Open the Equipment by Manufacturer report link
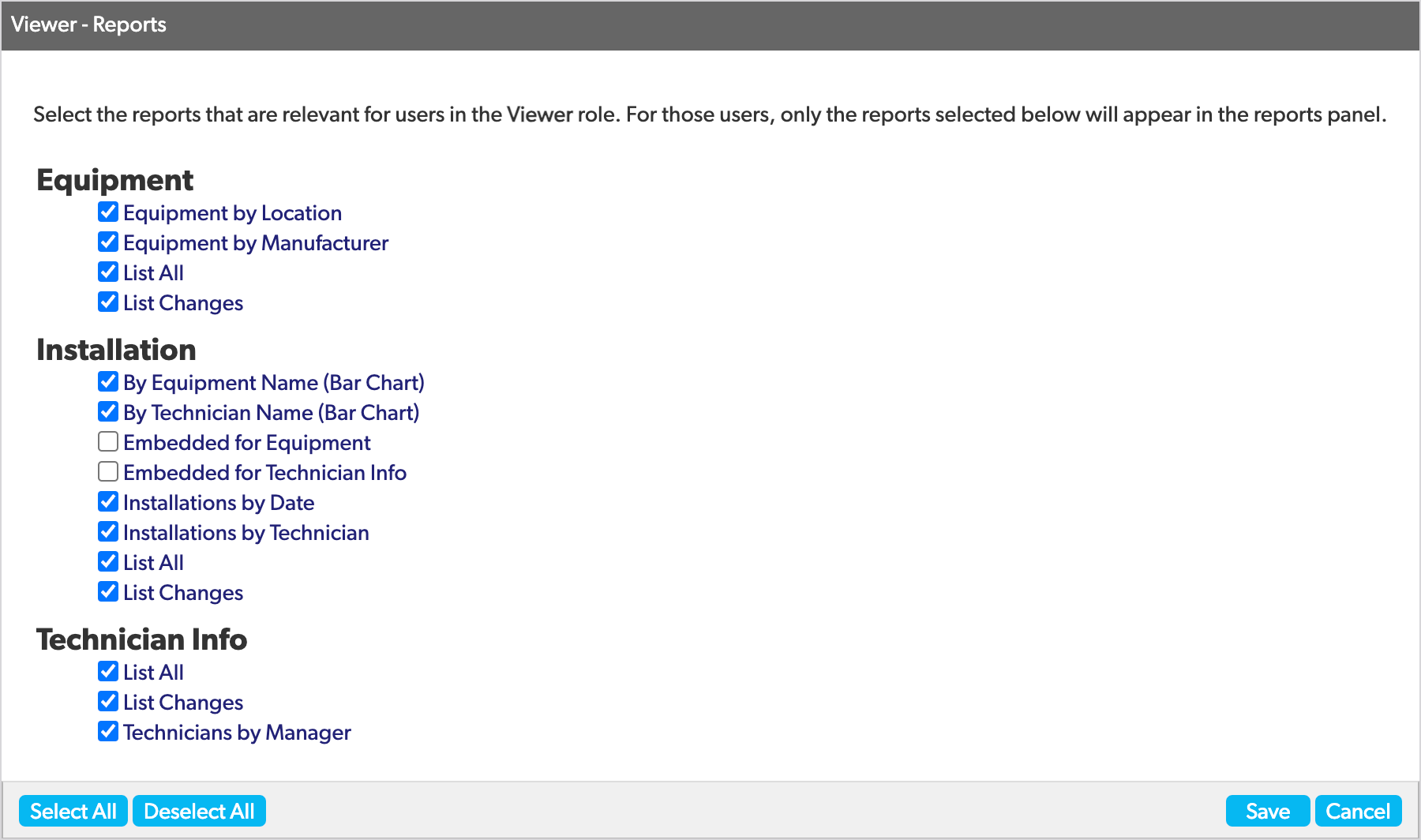This screenshot has width=1421, height=840. [x=256, y=243]
